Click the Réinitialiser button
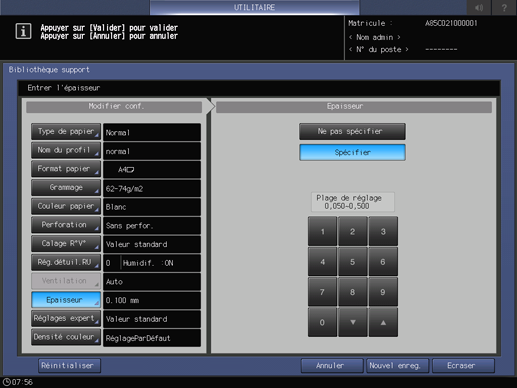This screenshot has width=517, height=388. pos(69,366)
